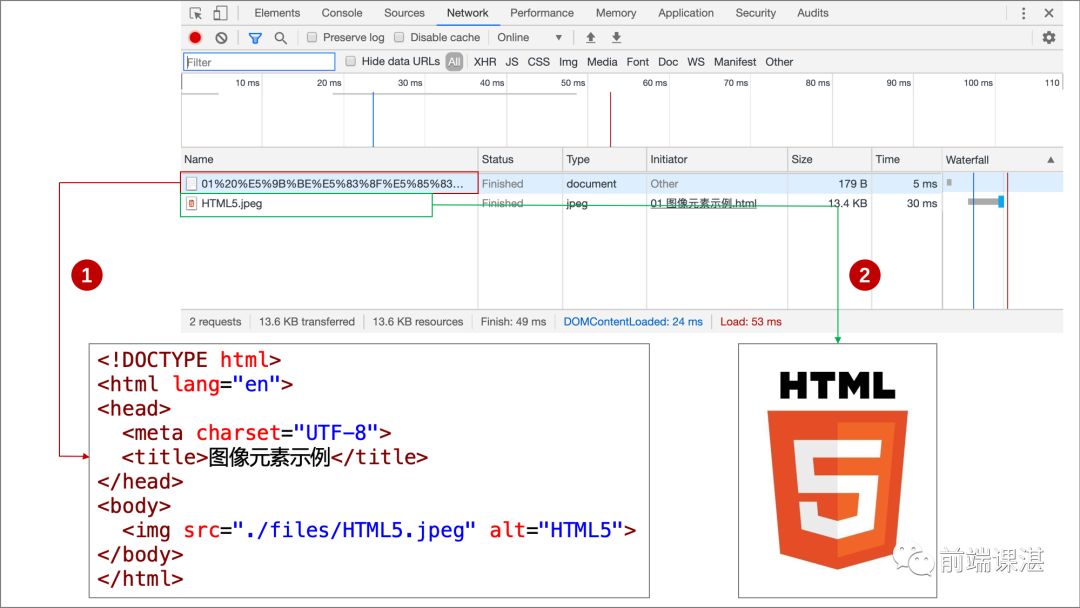1080x608 pixels.
Task: Select the Network tab
Action: 468,13
